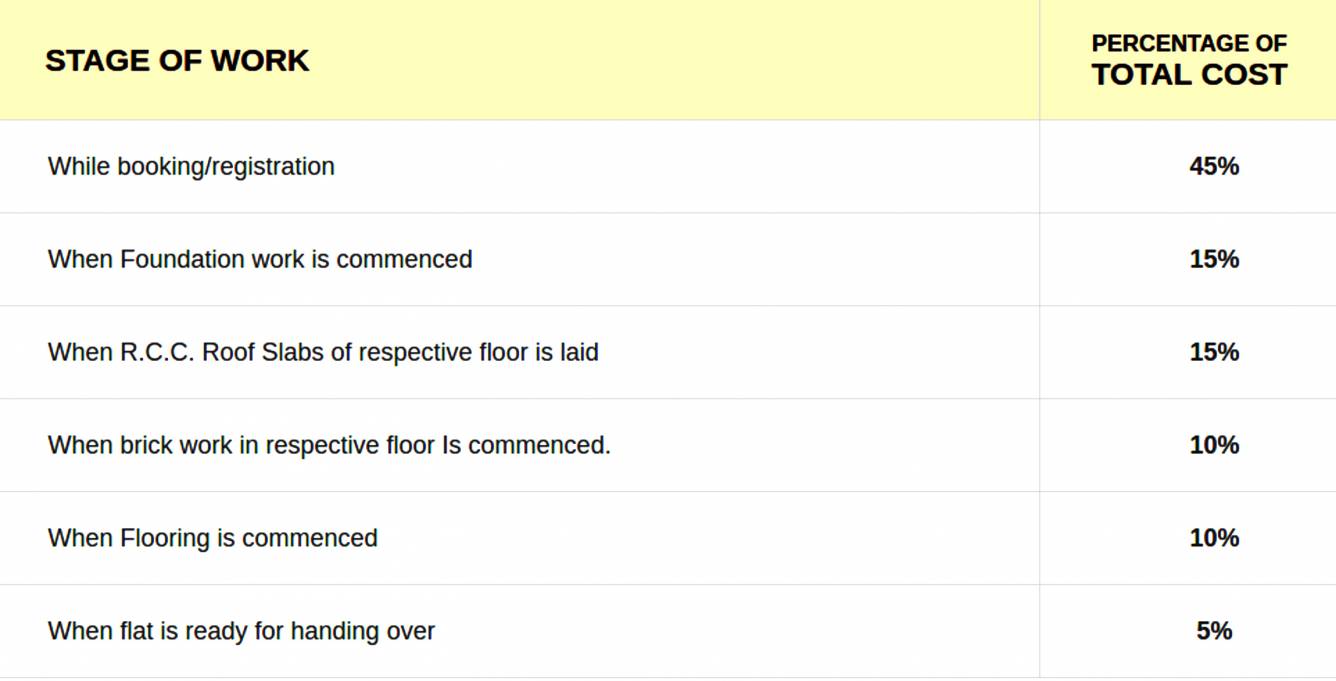Click 10% in the brick work row

[x=1214, y=445]
